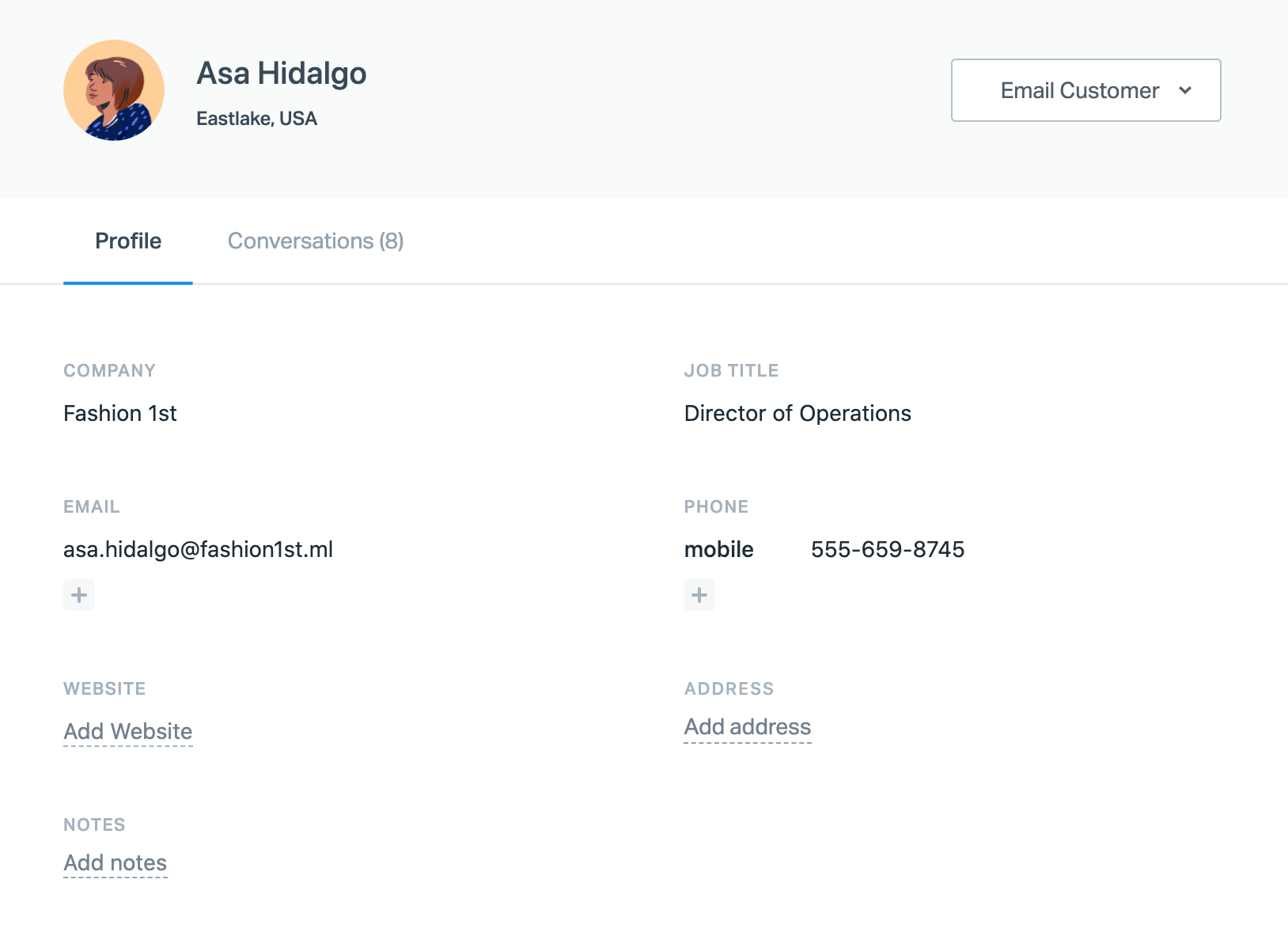The height and width of the screenshot is (940, 1288).
Task: Click the phone number 555-659-8745
Action: [x=888, y=550]
